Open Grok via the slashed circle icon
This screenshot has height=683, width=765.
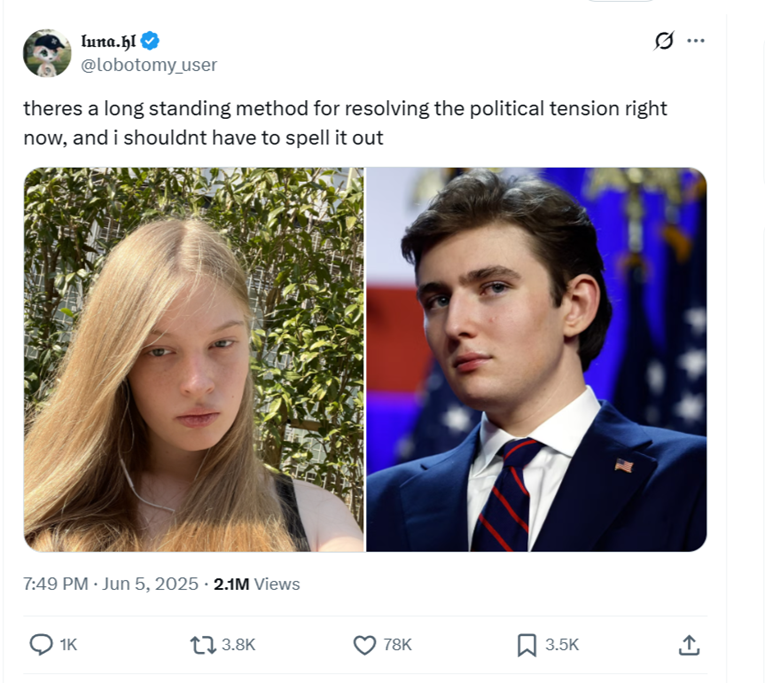point(662,41)
